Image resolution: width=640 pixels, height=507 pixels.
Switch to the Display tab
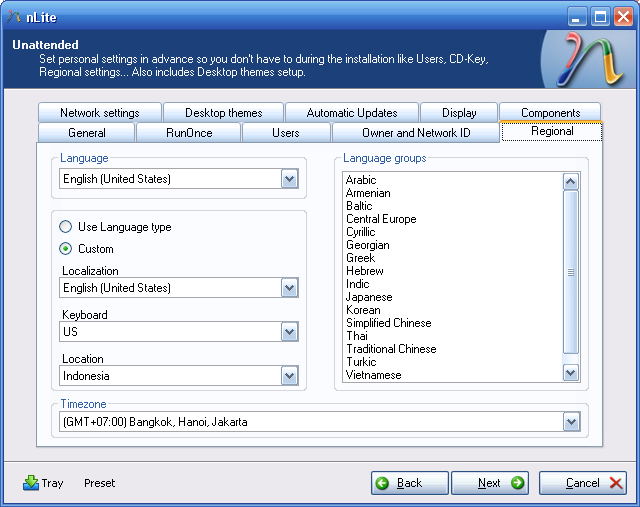(459, 113)
